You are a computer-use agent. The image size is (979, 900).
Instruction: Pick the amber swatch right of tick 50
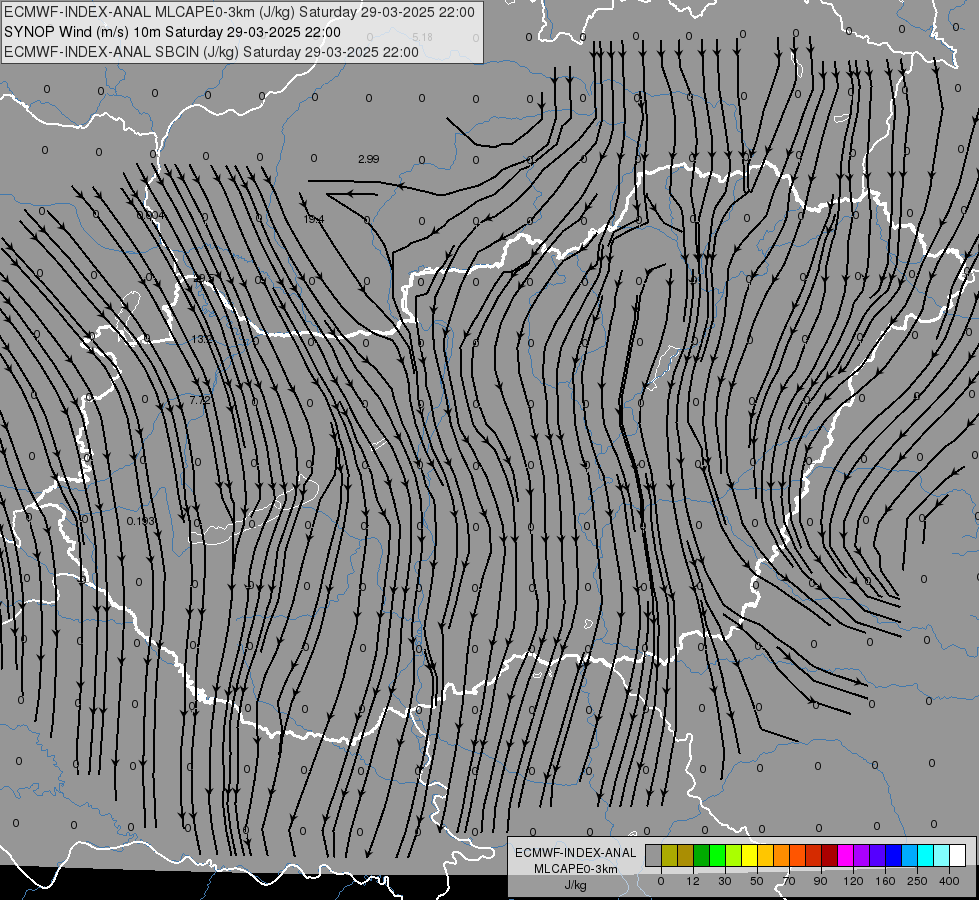(765, 855)
